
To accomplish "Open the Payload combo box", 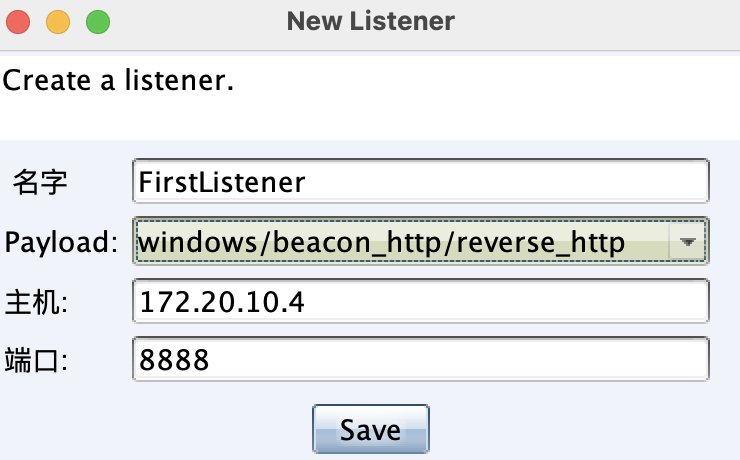I will 400,241.
